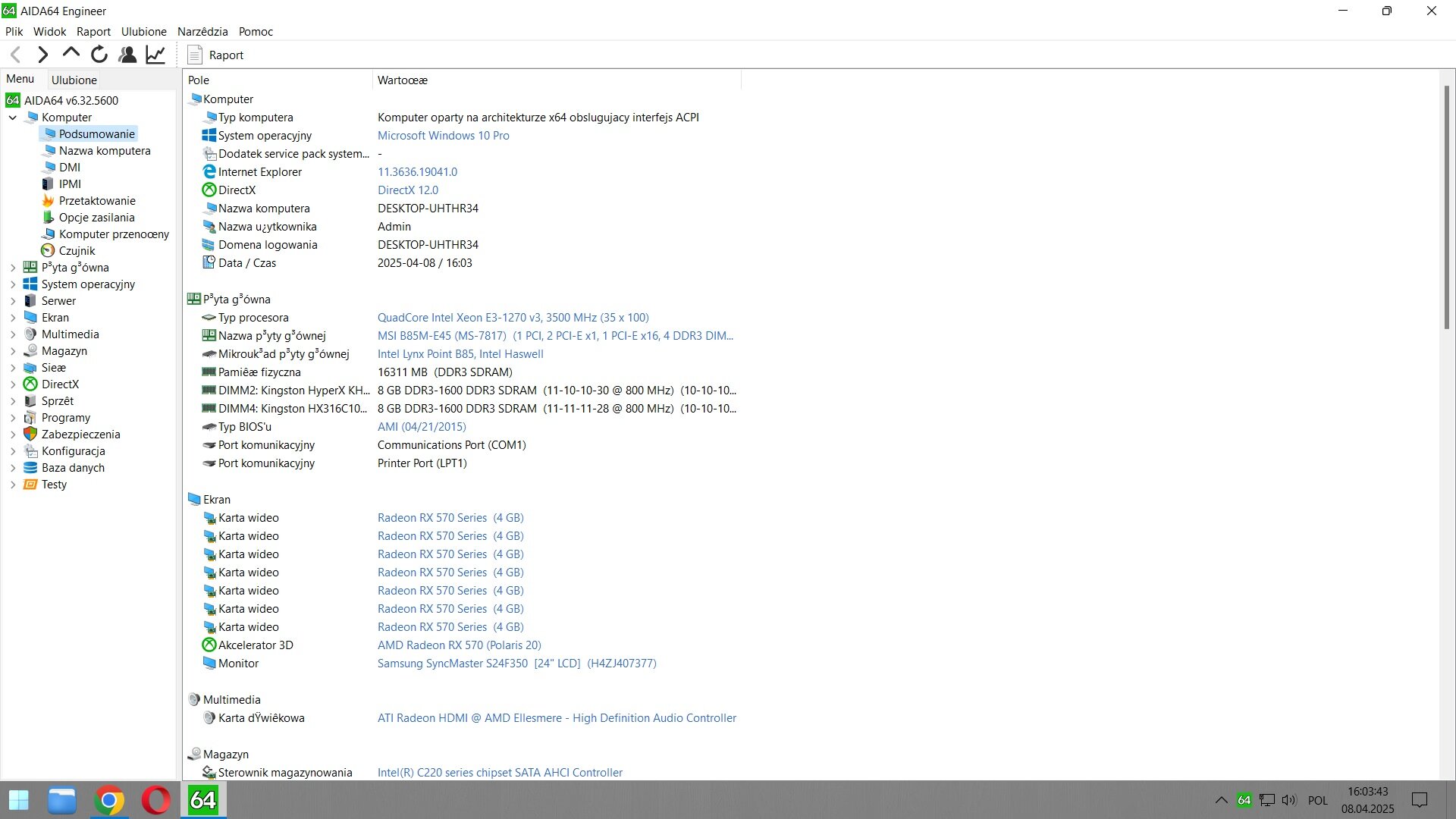Screen dimensions: 1456x819
Task: Open the Pomoc menu
Action: click(x=256, y=31)
